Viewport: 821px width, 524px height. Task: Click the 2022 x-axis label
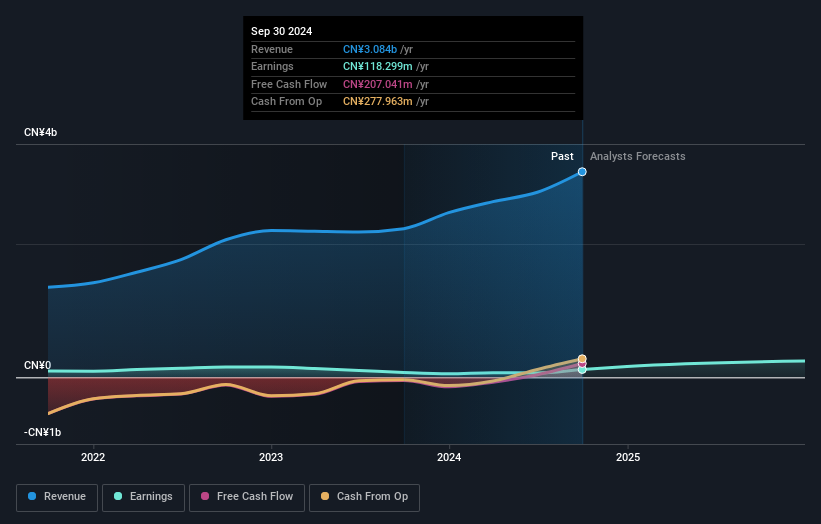pyautogui.click(x=93, y=457)
